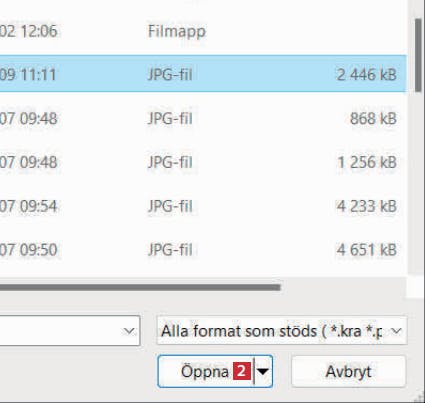Click the vertical scrollbar thumb
425x403 pixels.
pyautogui.click(x=418, y=55)
